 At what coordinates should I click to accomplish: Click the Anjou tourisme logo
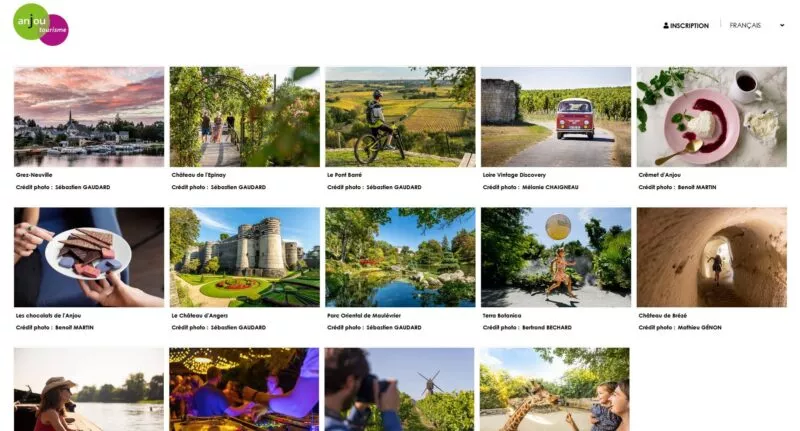[41, 24]
